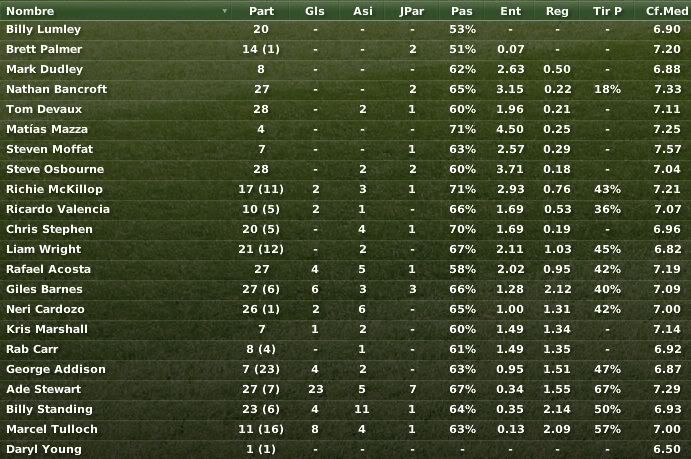Viewport: 691px width, 459px height.
Task: Select Marcel Tulloch in the table
Action: click(x=346, y=429)
